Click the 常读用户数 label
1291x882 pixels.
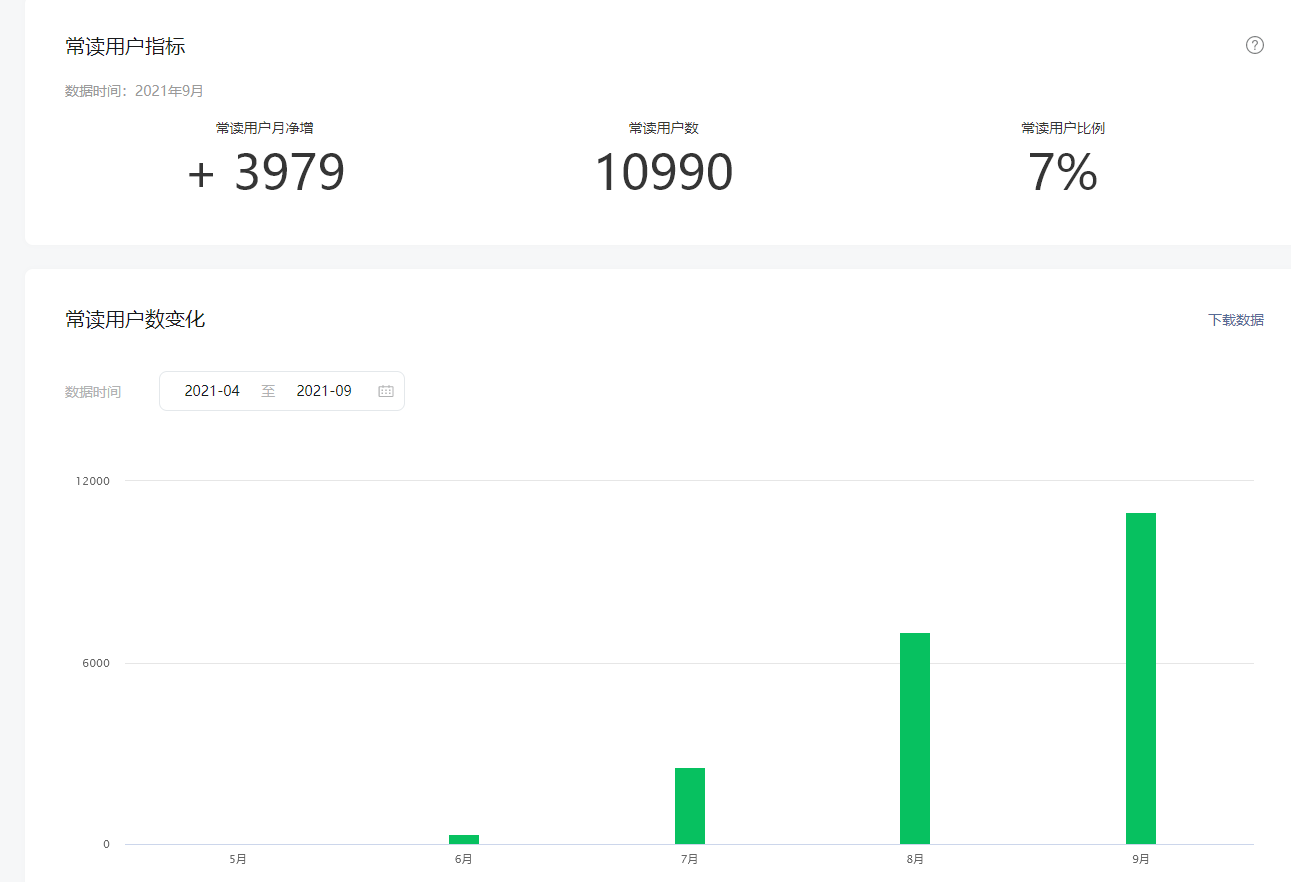pyautogui.click(x=663, y=128)
